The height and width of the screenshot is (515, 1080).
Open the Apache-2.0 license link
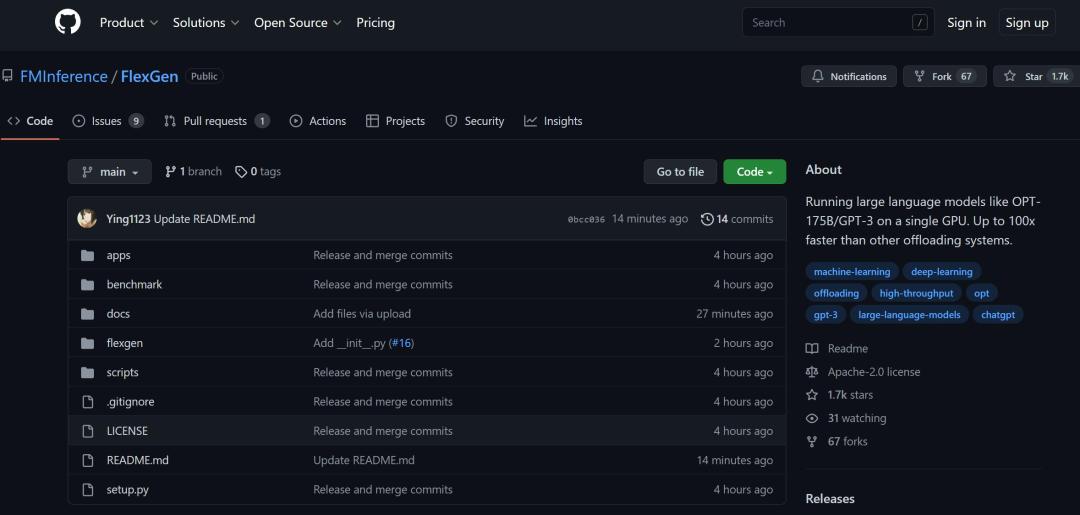click(x=873, y=372)
